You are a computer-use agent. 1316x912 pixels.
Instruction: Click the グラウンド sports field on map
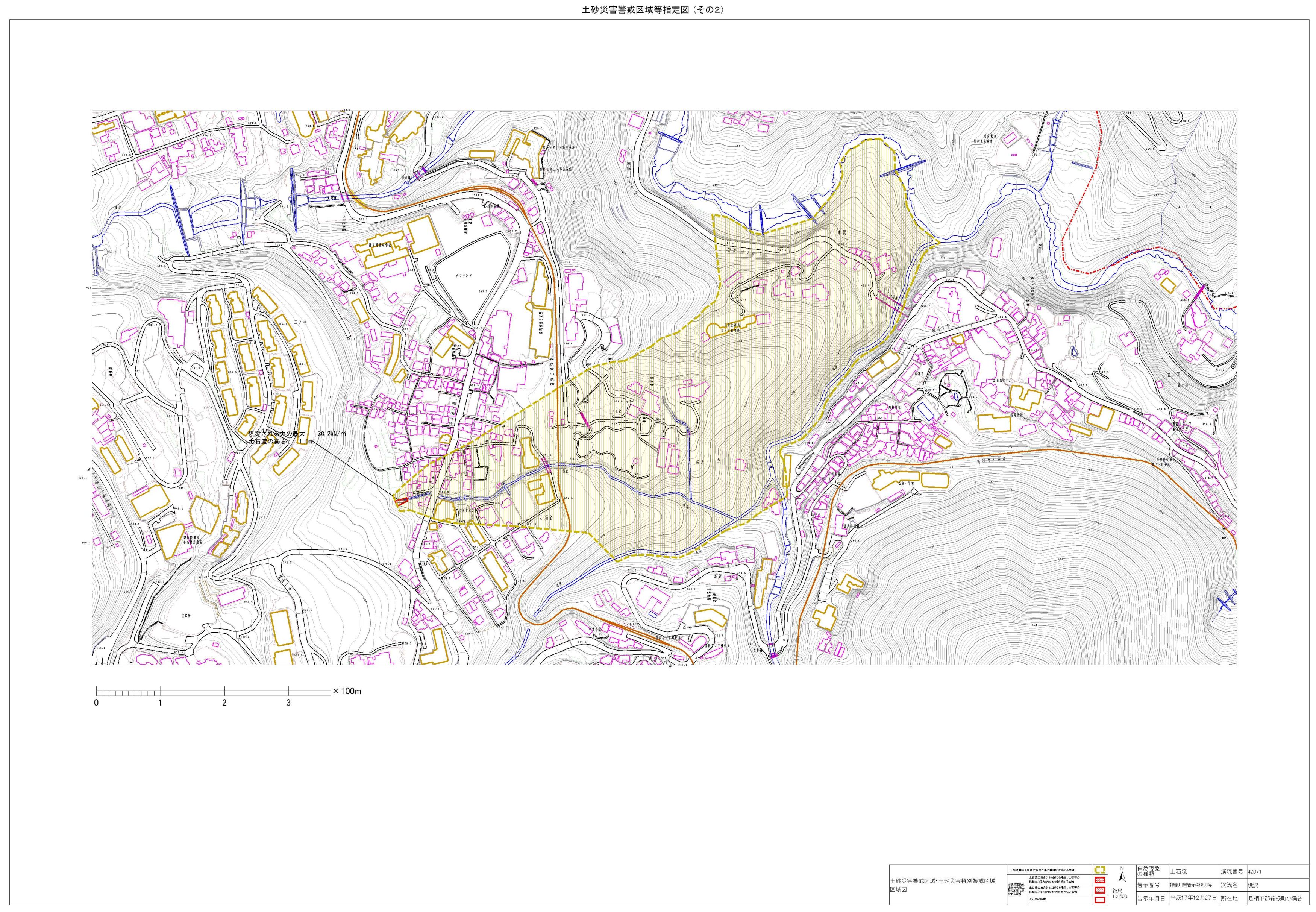tap(463, 275)
